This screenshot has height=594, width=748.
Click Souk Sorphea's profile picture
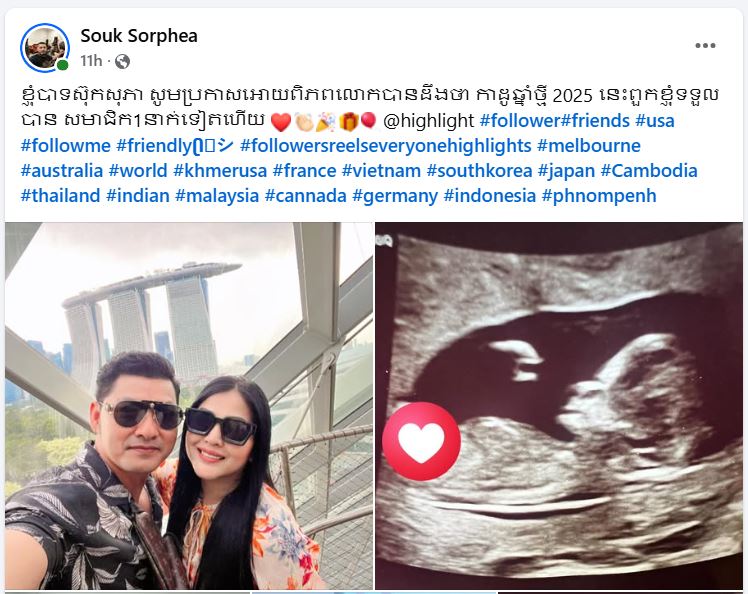tap(45, 48)
